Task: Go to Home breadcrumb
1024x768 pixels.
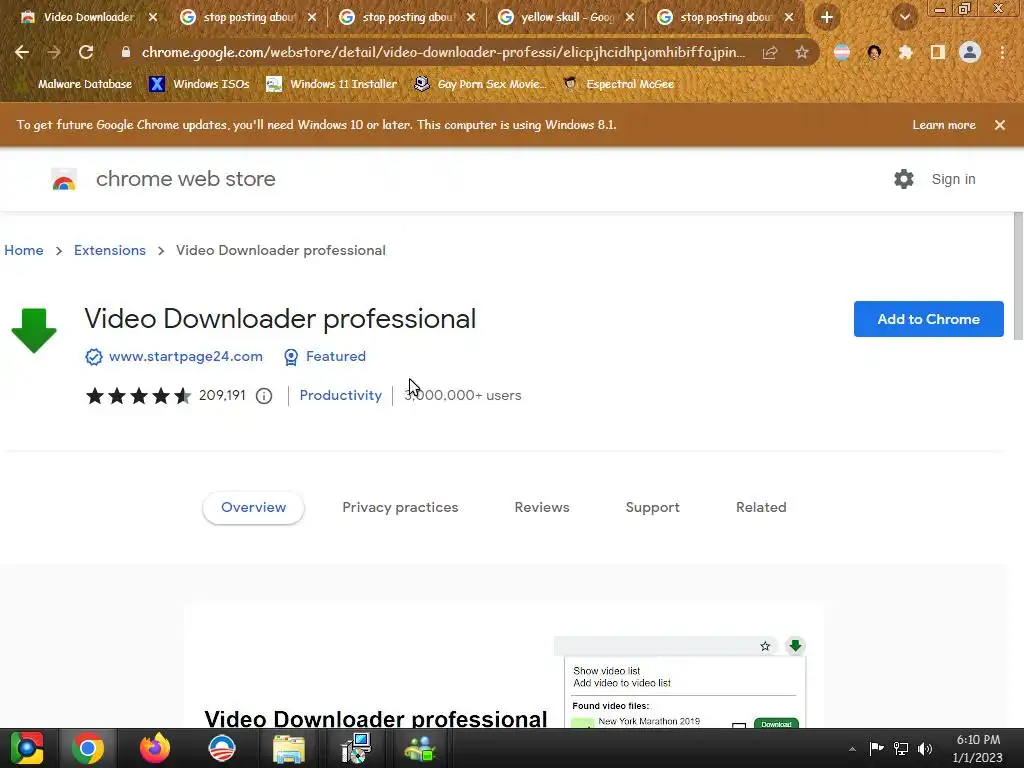Action: click(x=24, y=250)
